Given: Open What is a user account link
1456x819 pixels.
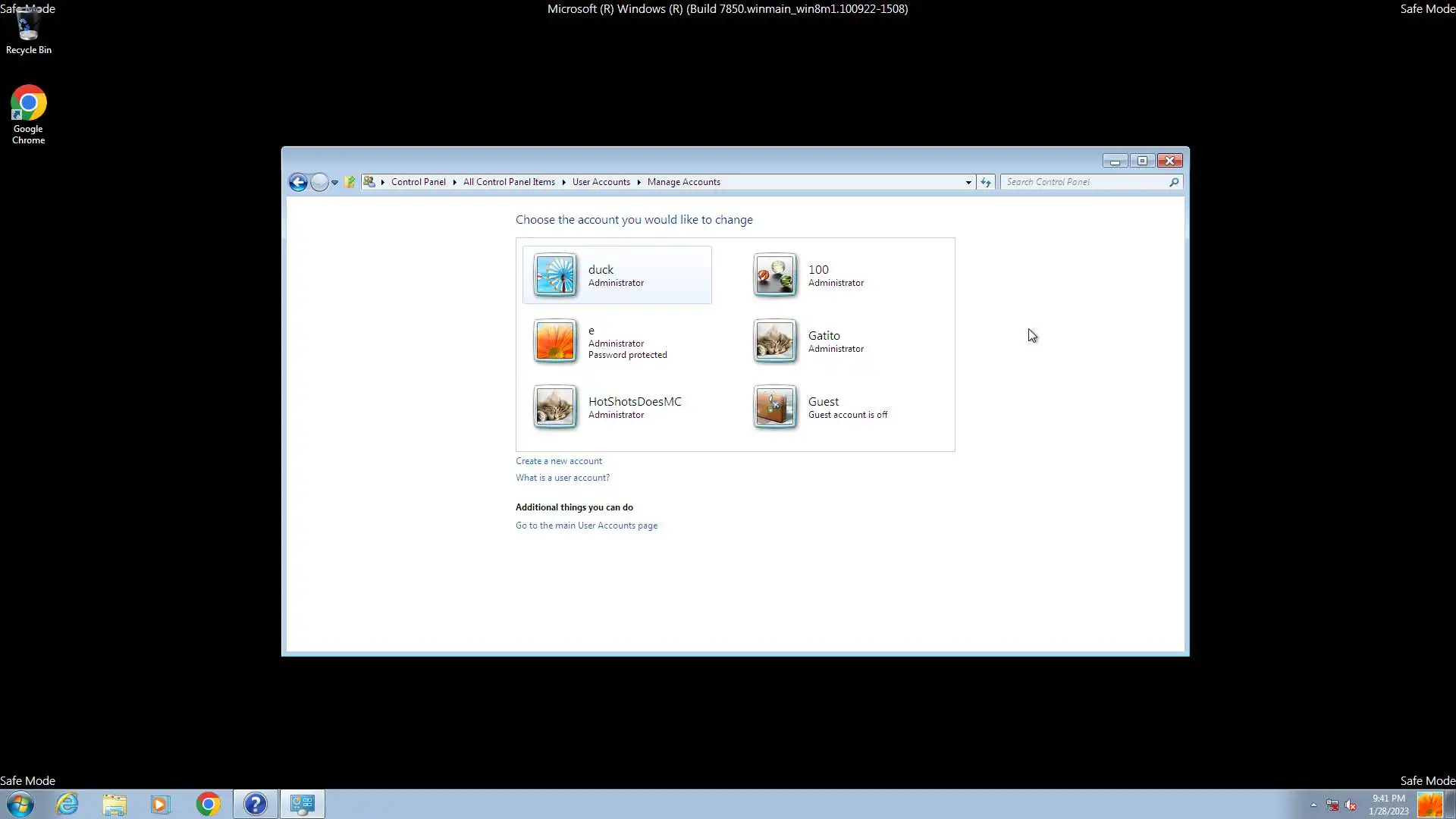Looking at the screenshot, I should 562,478.
